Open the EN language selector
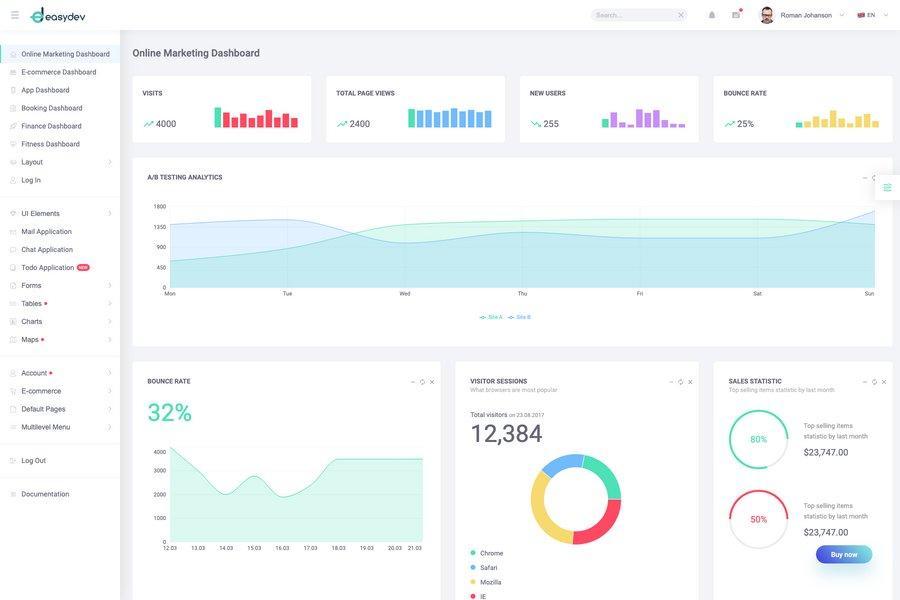This screenshot has width=900, height=600. pyautogui.click(x=869, y=13)
